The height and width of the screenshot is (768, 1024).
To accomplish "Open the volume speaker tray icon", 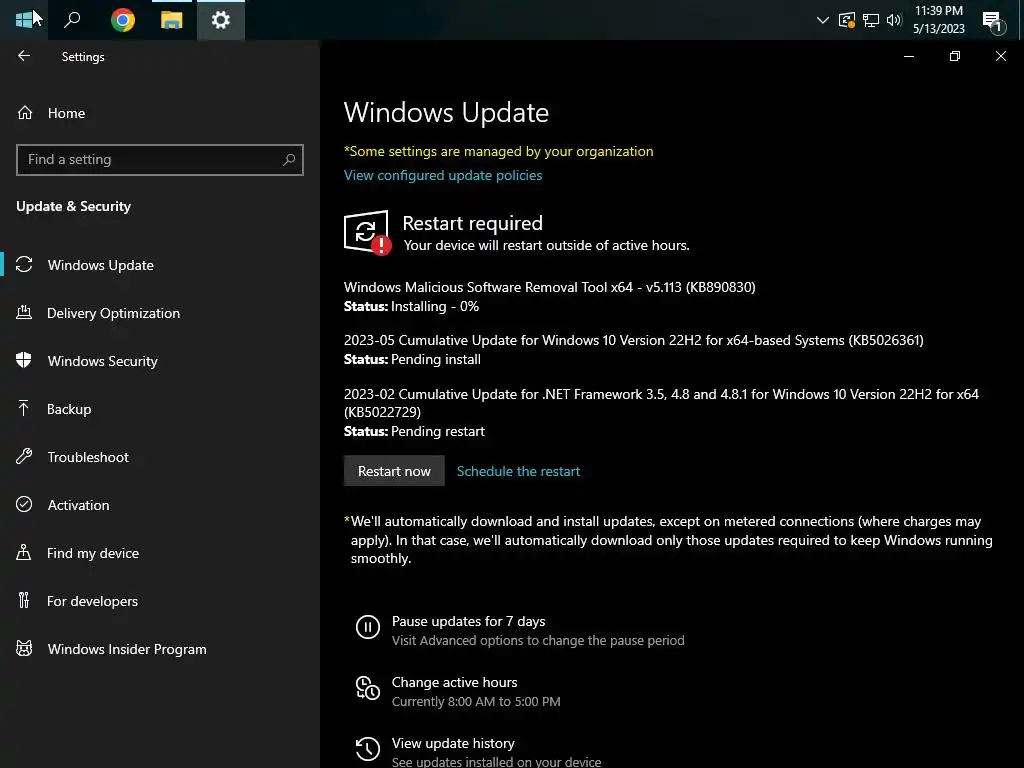I will click(x=894, y=20).
